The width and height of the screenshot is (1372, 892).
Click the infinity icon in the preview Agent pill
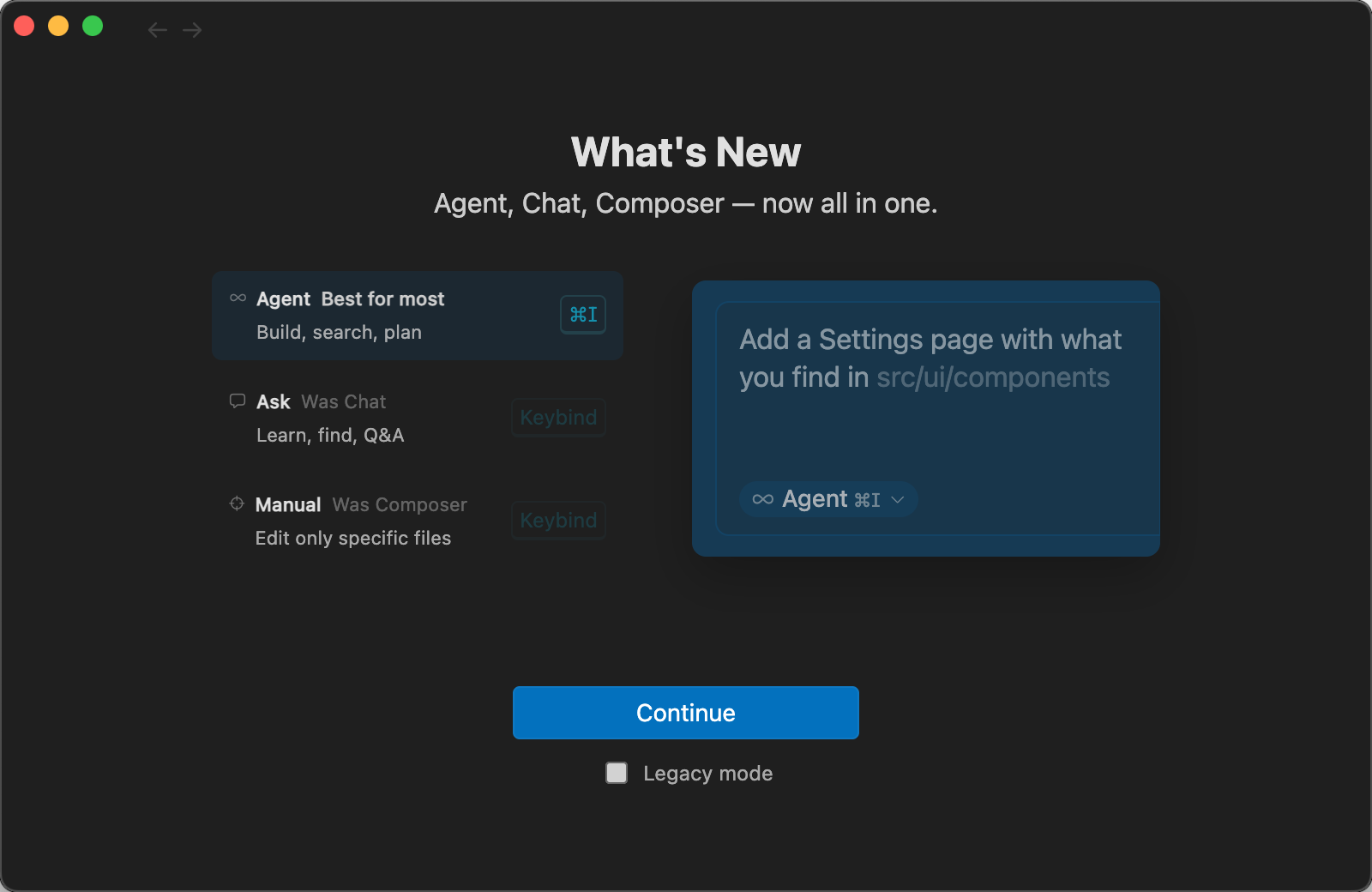(x=762, y=499)
